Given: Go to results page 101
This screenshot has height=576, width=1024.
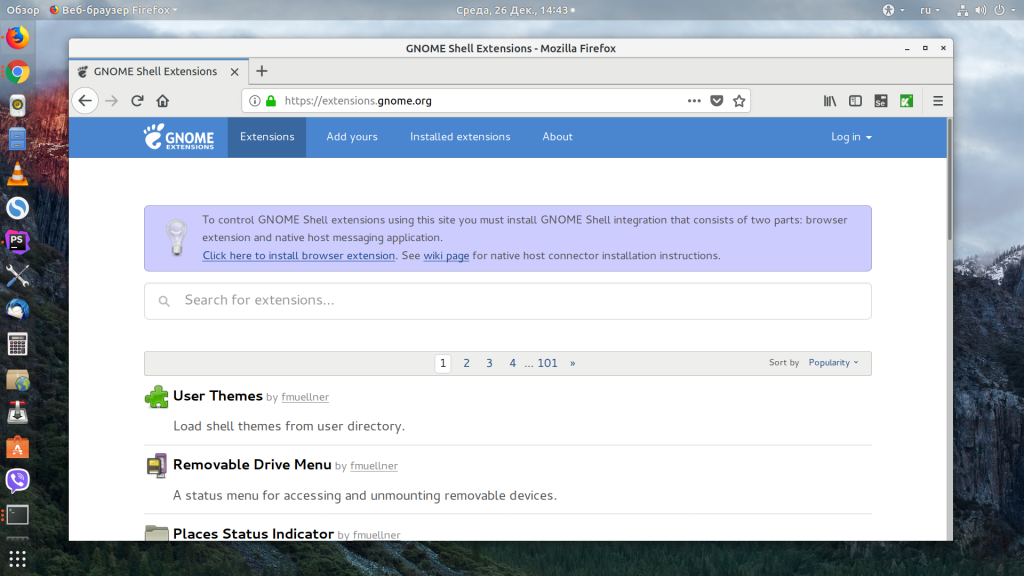Looking at the screenshot, I should pyautogui.click(x=547, y=362).
